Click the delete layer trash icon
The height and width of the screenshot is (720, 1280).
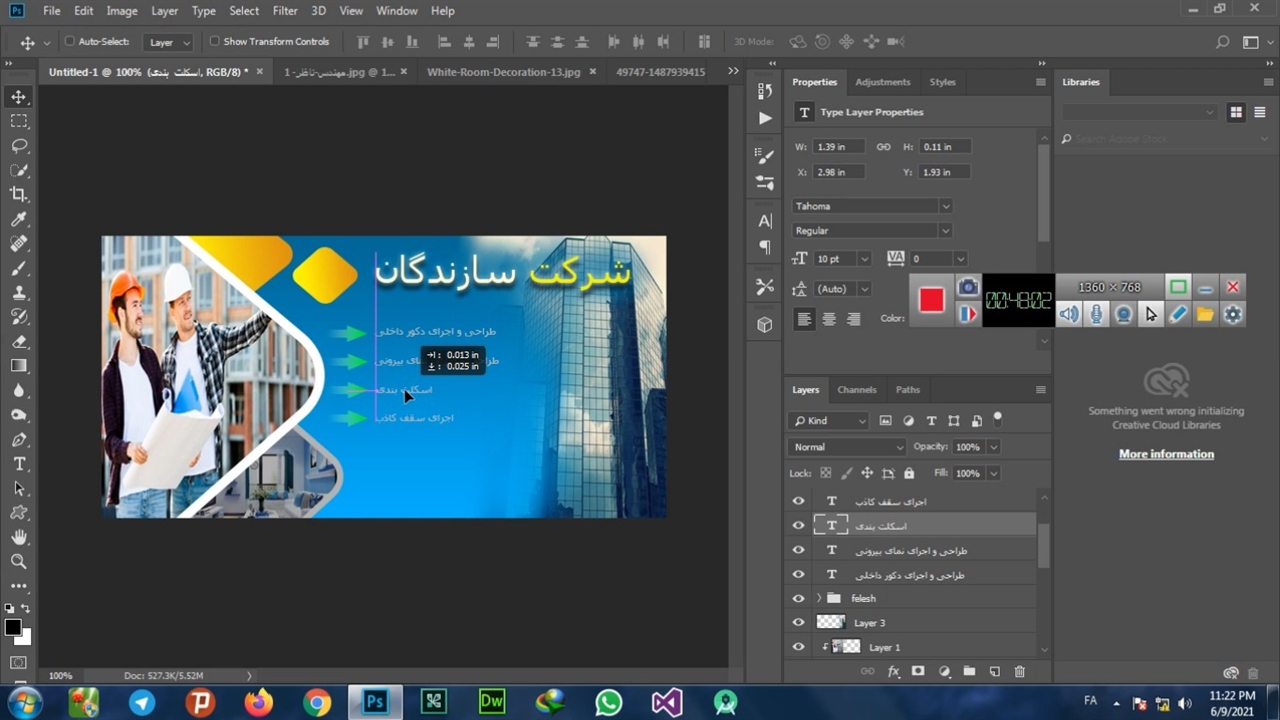pos(1020,672)
